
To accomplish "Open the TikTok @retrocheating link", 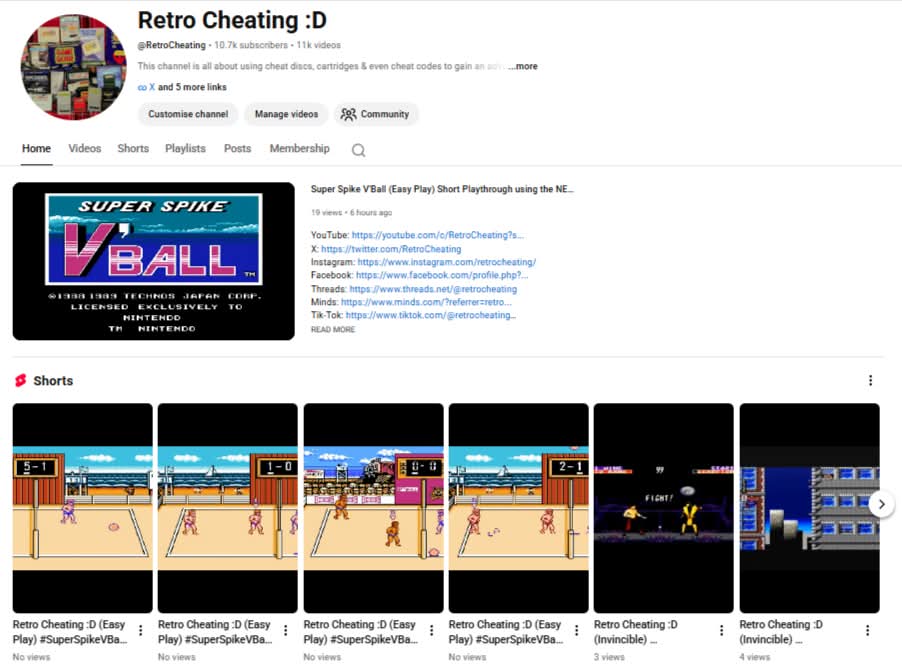I will (431, 315).
